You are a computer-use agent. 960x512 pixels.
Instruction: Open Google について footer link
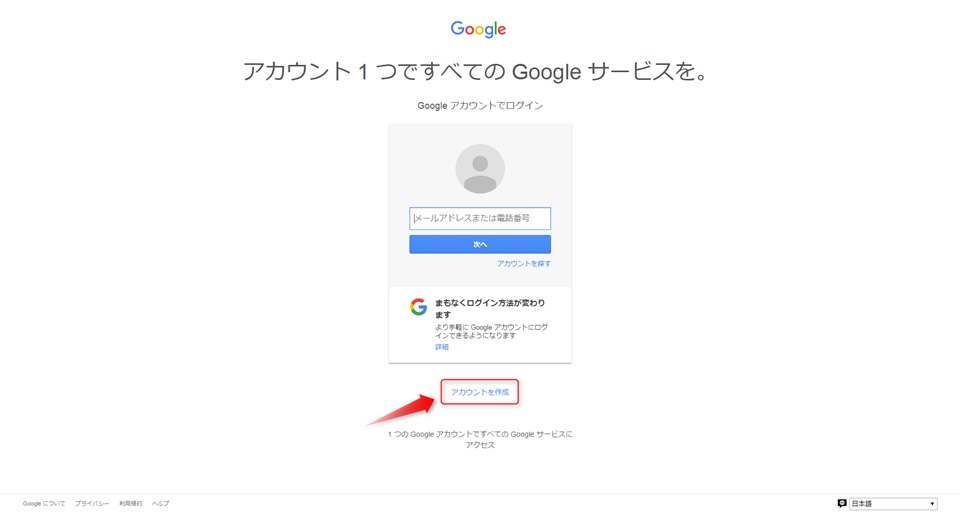point(44,503)
